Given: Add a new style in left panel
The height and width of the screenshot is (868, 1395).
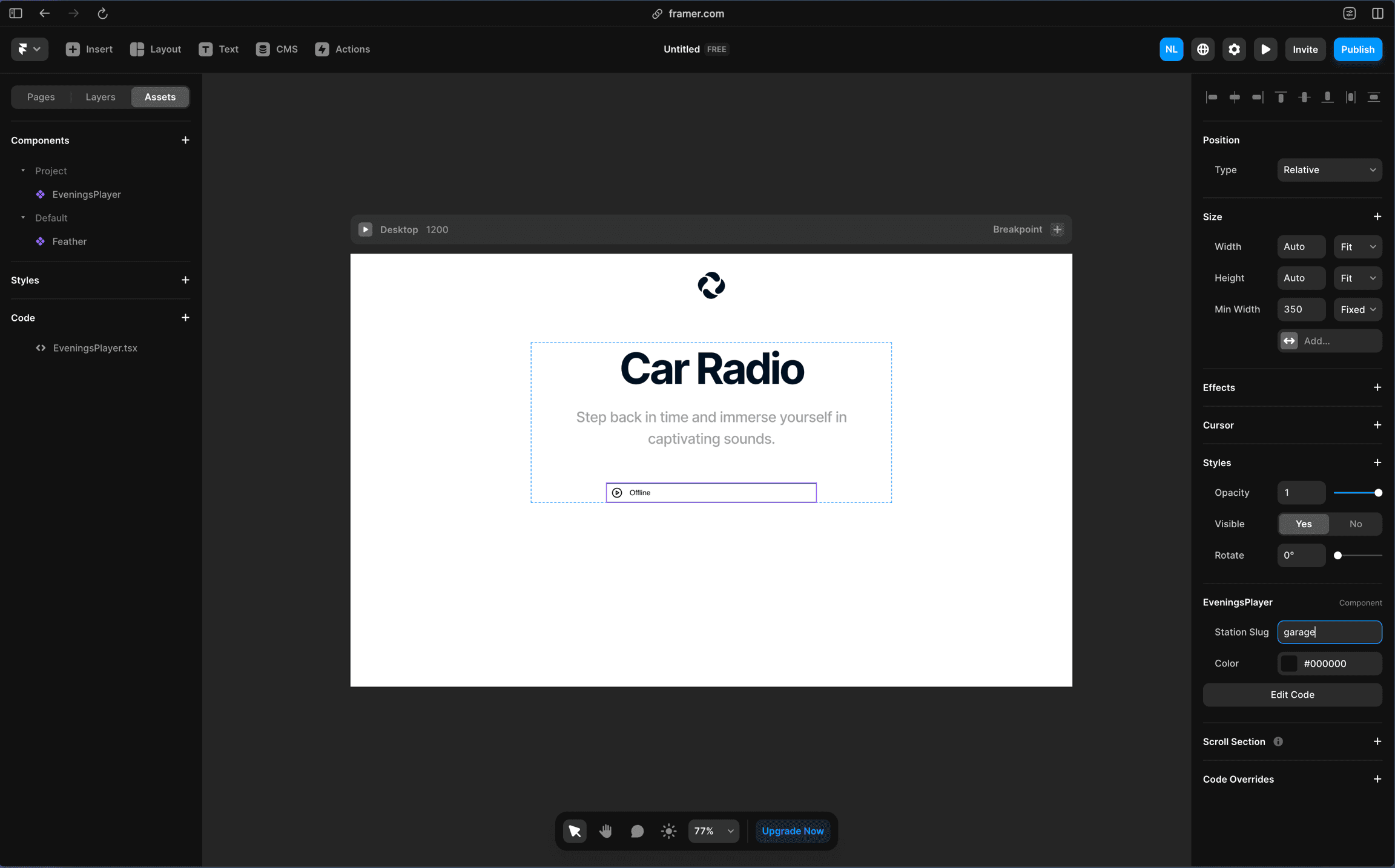Looking at the screenshot, I should (185, 280).
